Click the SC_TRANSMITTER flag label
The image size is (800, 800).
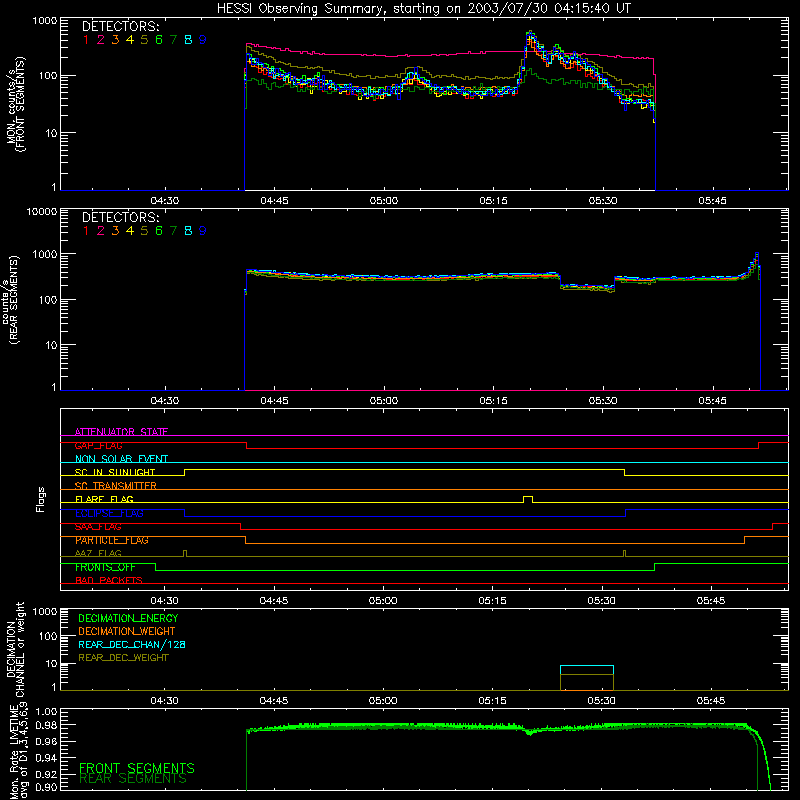[x=116, y=486]
